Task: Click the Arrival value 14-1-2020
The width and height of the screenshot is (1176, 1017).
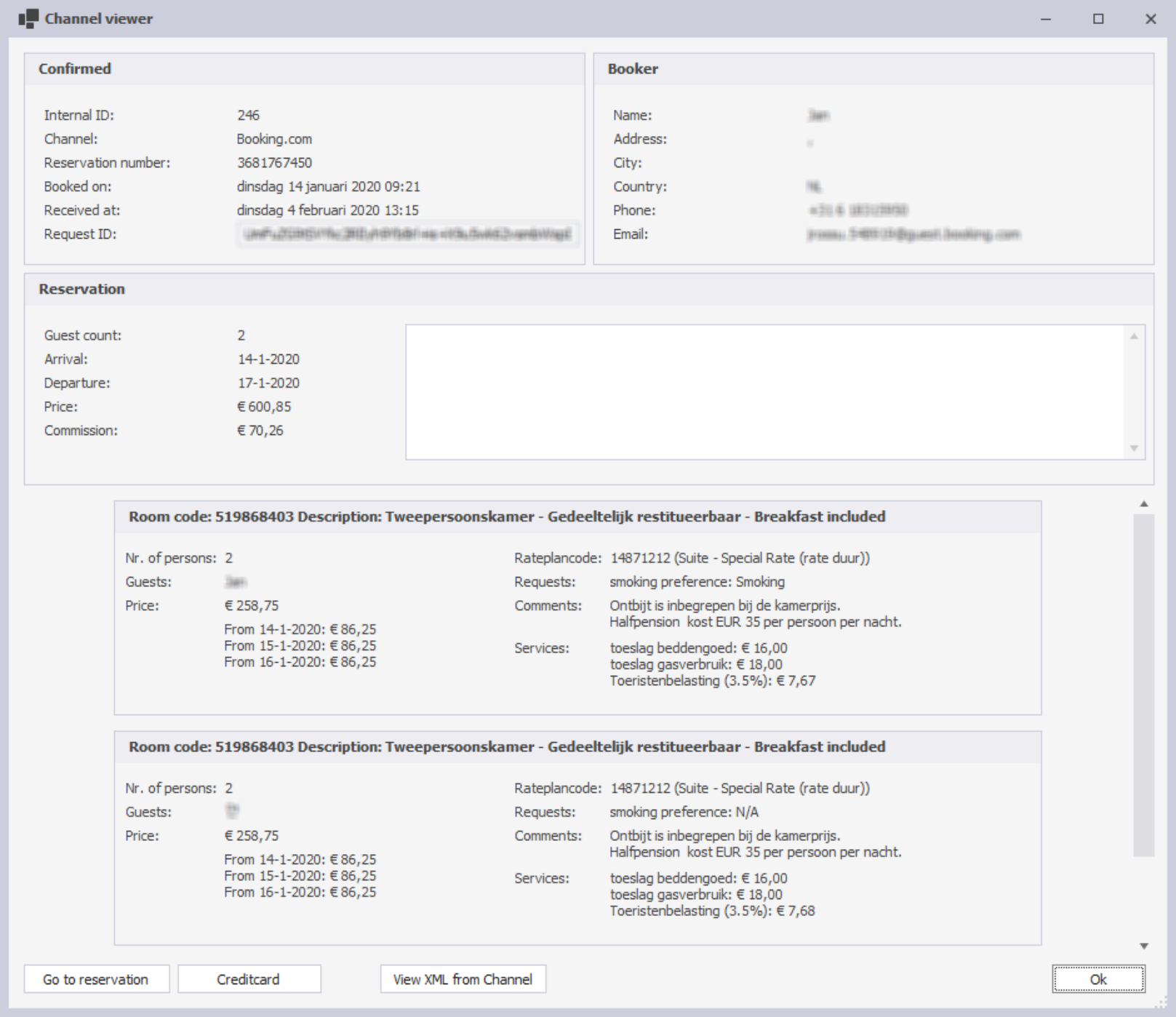Action: point(268,359)
